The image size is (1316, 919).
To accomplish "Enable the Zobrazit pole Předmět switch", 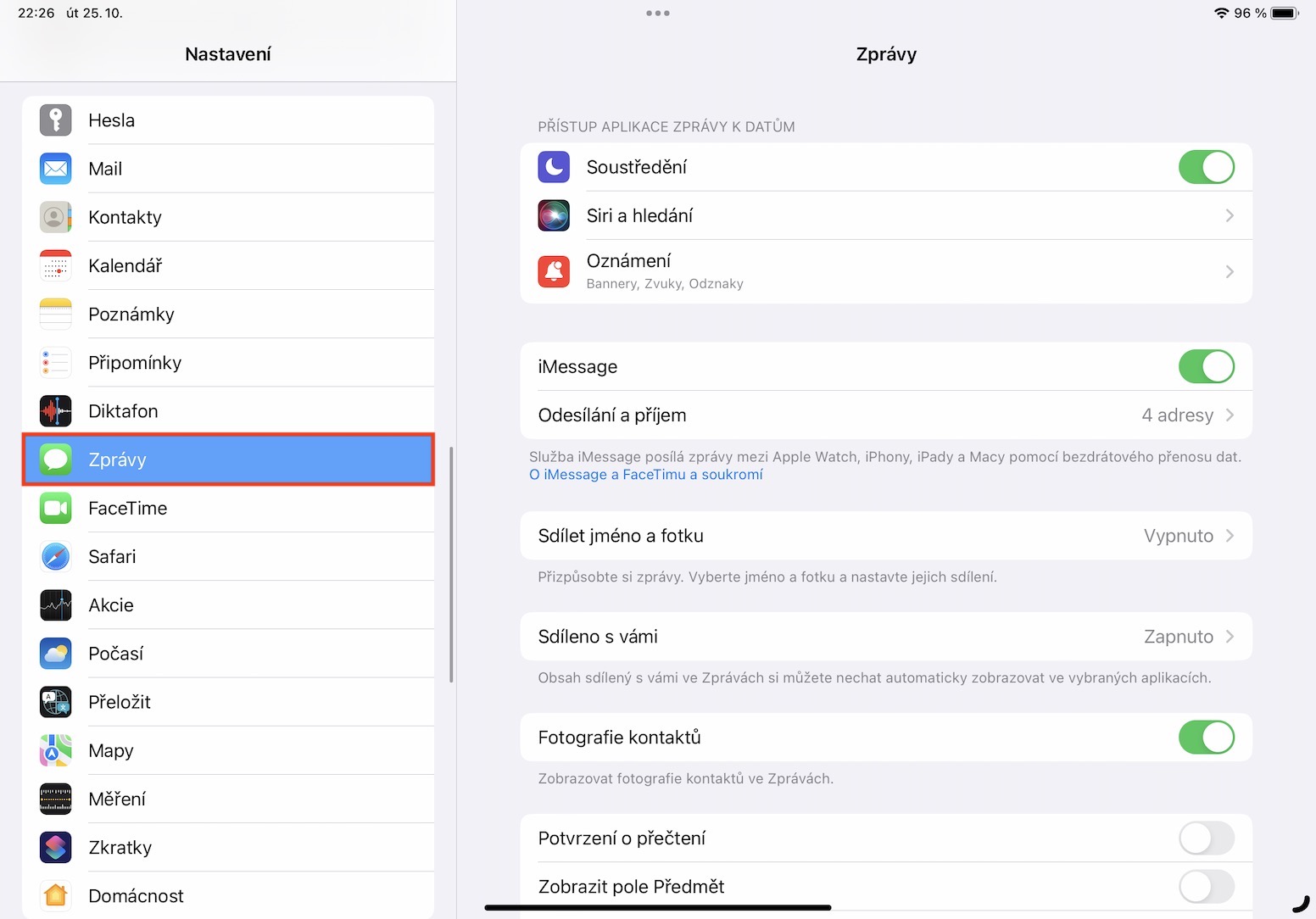I will pos(1207,887).
